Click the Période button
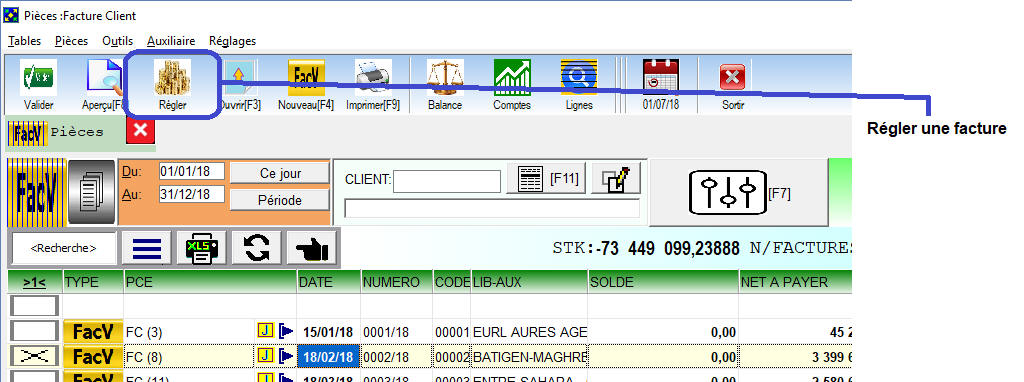This screenshot has height=382, width=1024. click(x=280, y=200)
